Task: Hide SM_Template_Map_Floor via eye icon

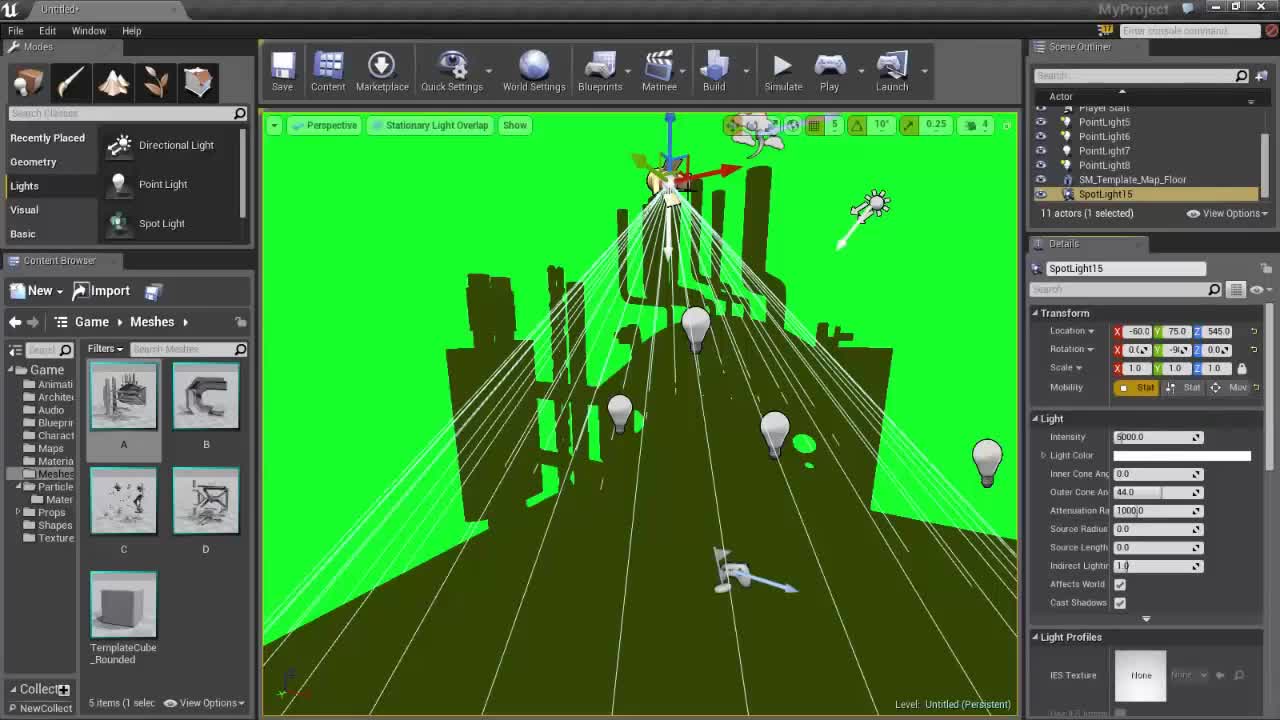Action: tap(1041, 180)
